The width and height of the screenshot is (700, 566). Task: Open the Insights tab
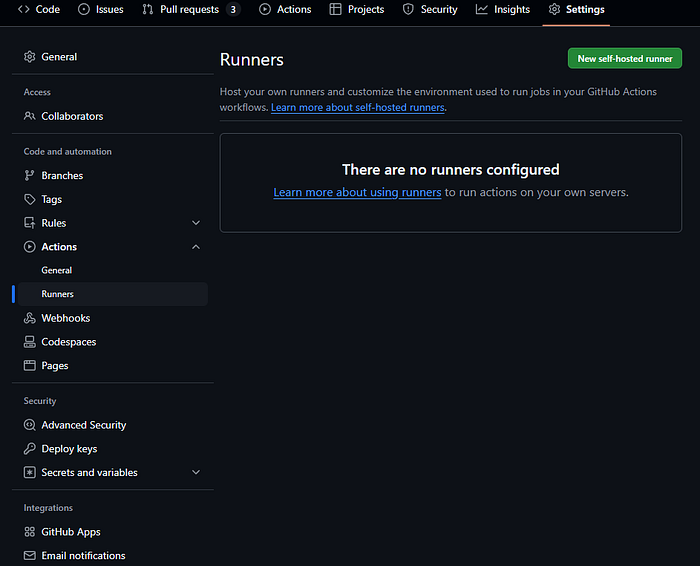coord(503,9)
